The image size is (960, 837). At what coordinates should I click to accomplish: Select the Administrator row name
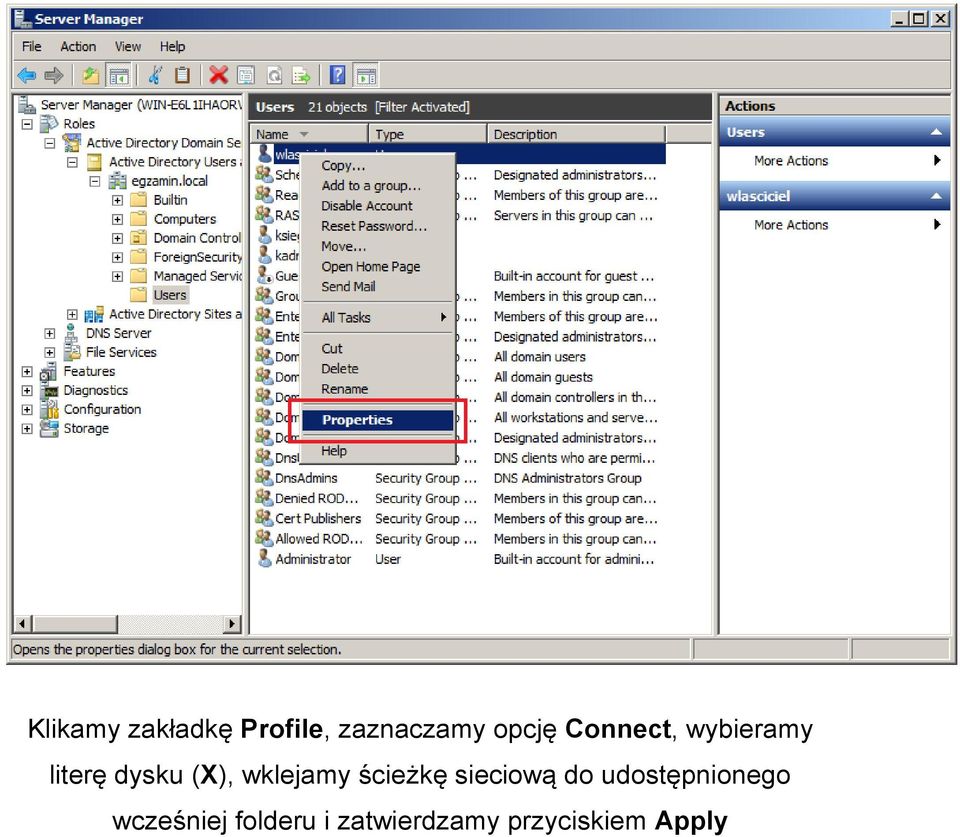[x=313, y=559]
